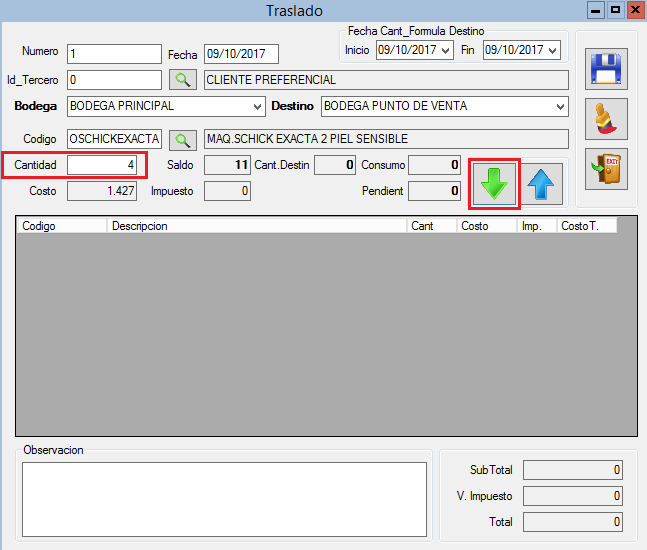Click the Fecha date field
The image size is (647, 550).
[x=240, y=54]
